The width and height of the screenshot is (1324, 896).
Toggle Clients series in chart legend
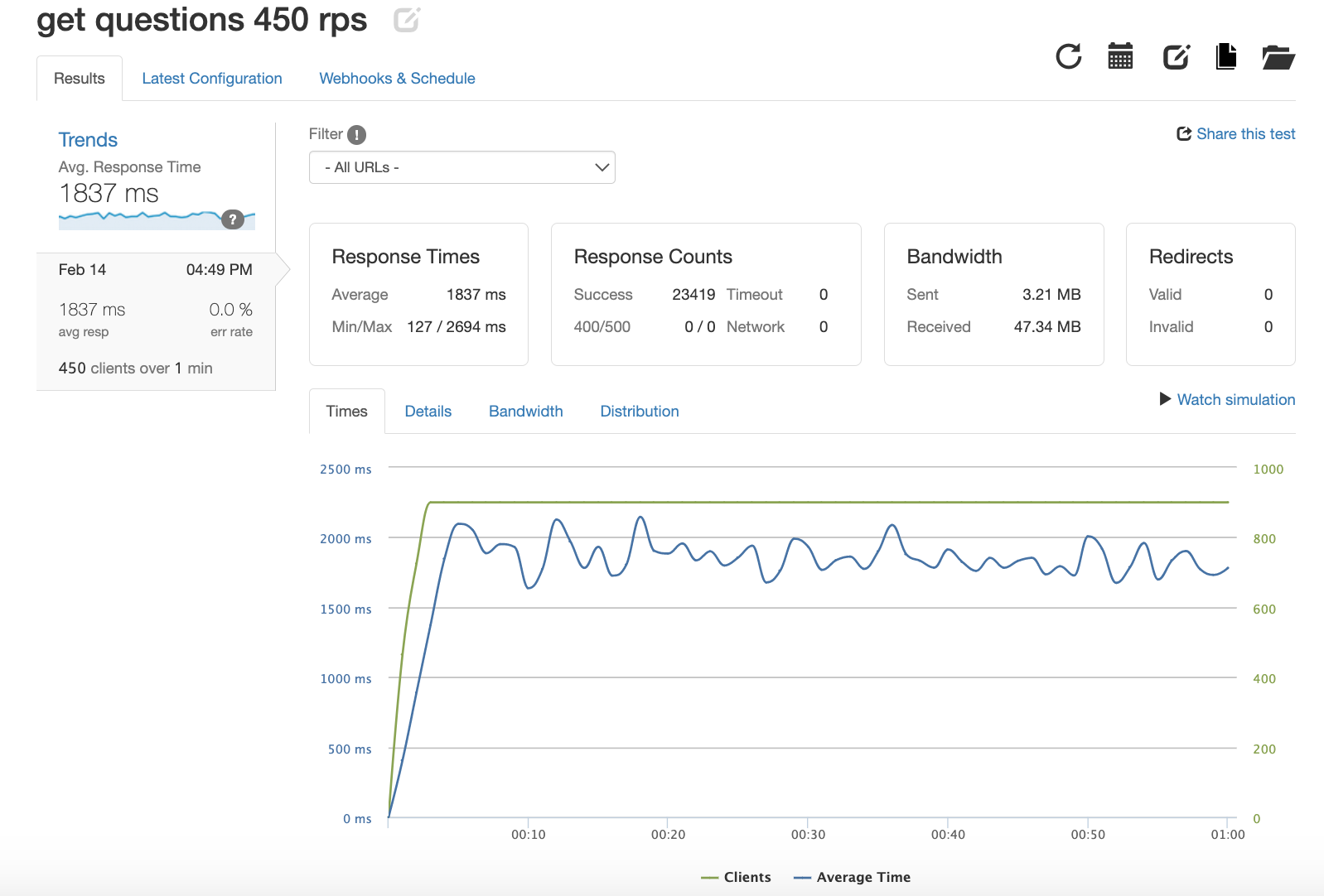click(736, 877)
